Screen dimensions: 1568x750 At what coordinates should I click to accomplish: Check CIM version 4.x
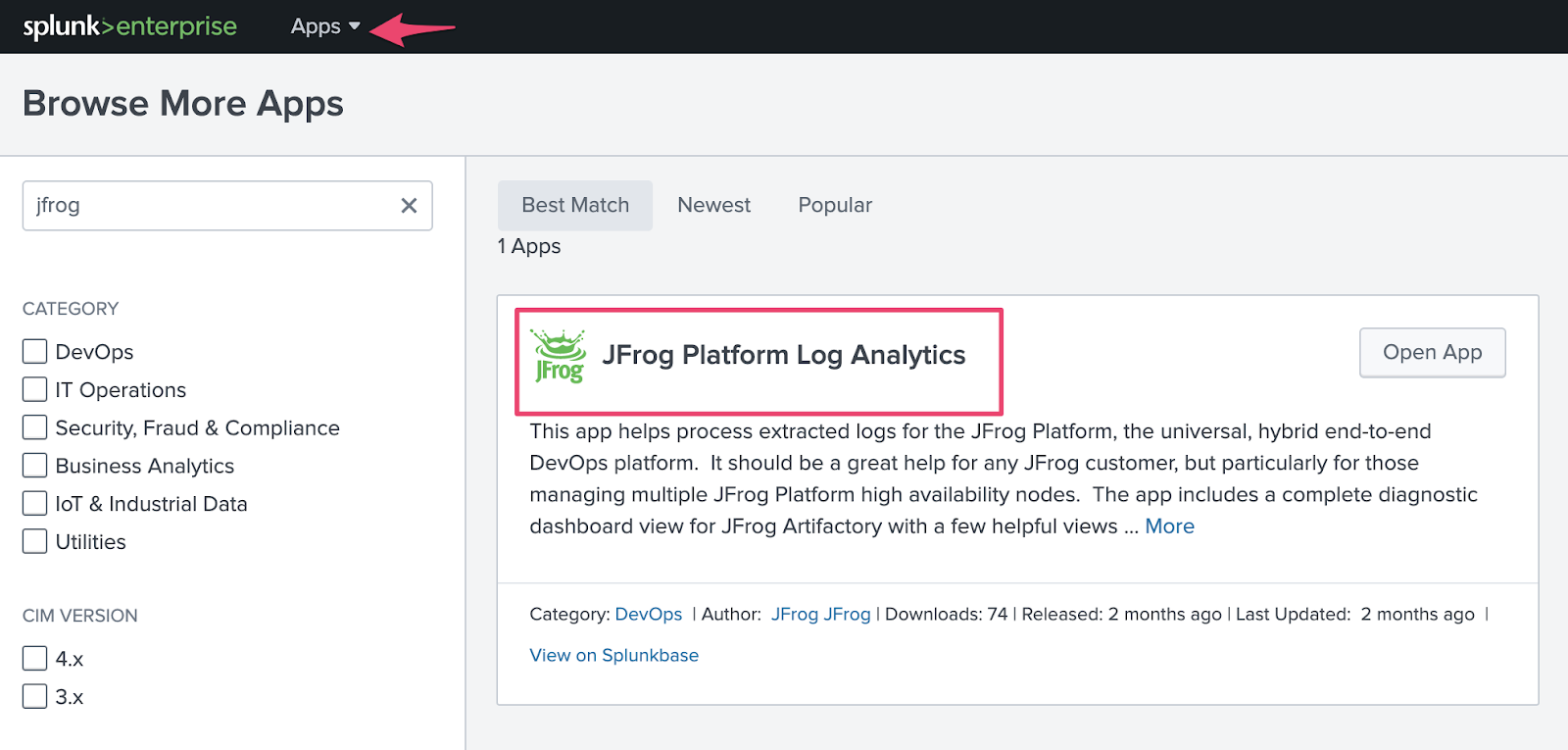[x=35, y=659]
